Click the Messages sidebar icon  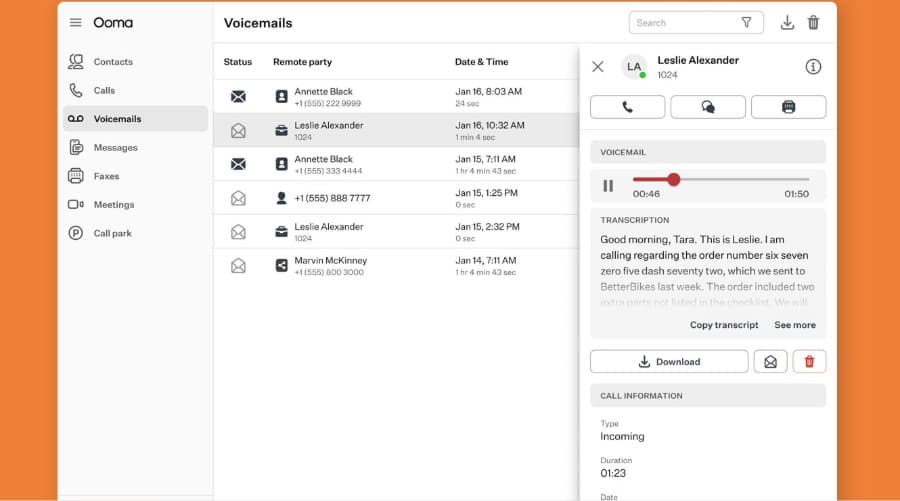tap(76, 148)
